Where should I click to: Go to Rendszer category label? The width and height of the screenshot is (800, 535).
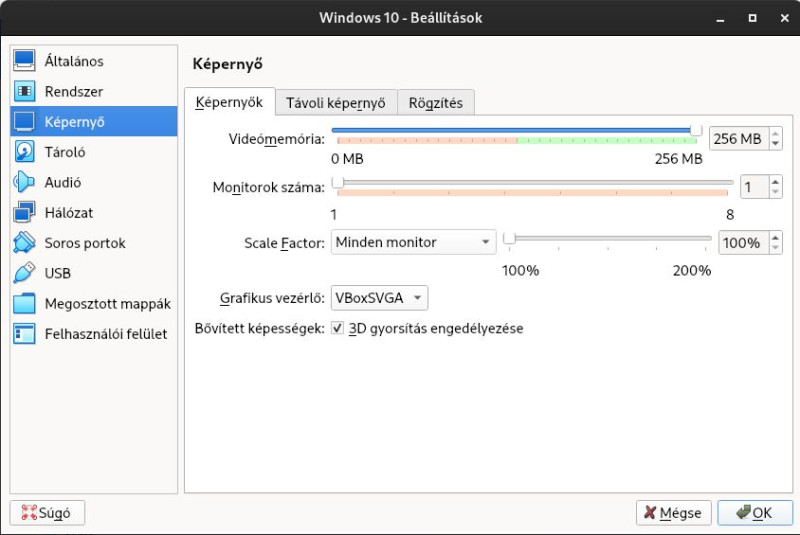pos(74,92)
